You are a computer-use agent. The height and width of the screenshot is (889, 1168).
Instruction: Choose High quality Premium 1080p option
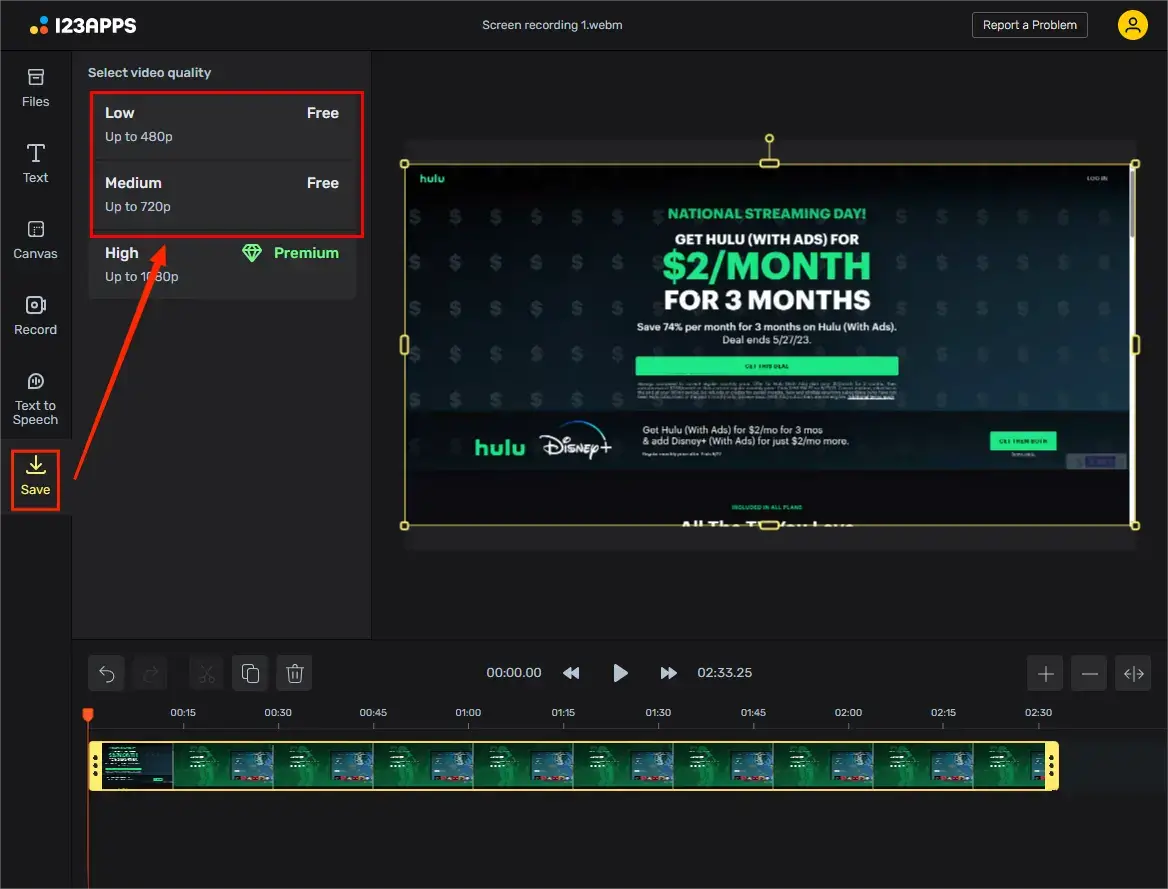[x=222, y=265]
